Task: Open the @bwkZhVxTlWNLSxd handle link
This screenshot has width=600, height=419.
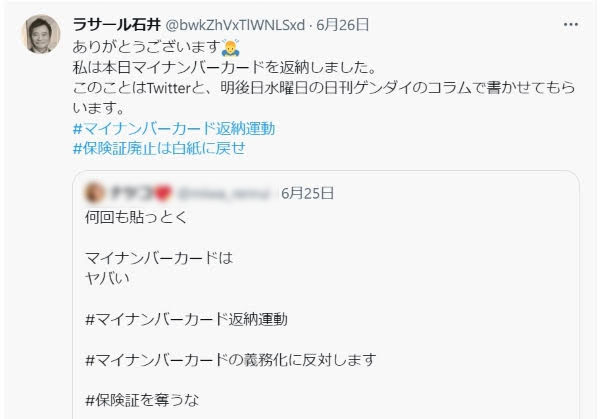Action: pyautogui.click(x=235, y=25)
